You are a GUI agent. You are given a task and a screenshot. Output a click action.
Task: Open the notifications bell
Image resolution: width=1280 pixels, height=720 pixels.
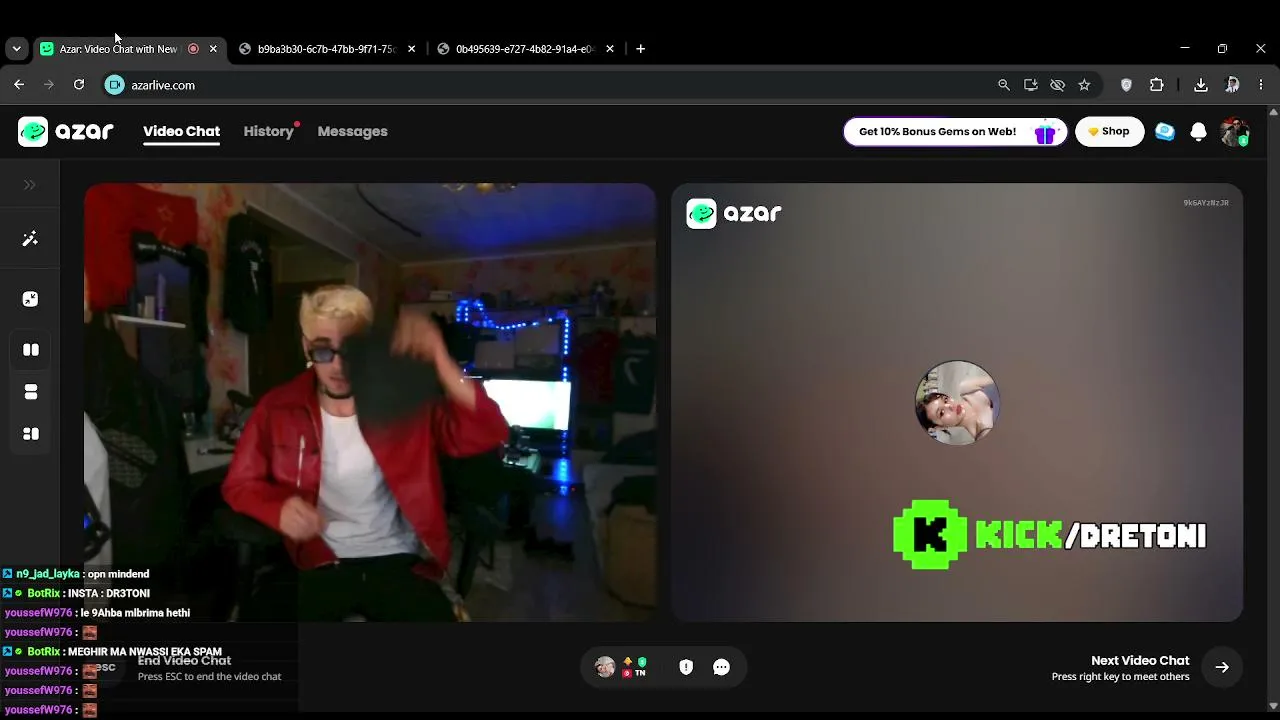click(1198, 132)
